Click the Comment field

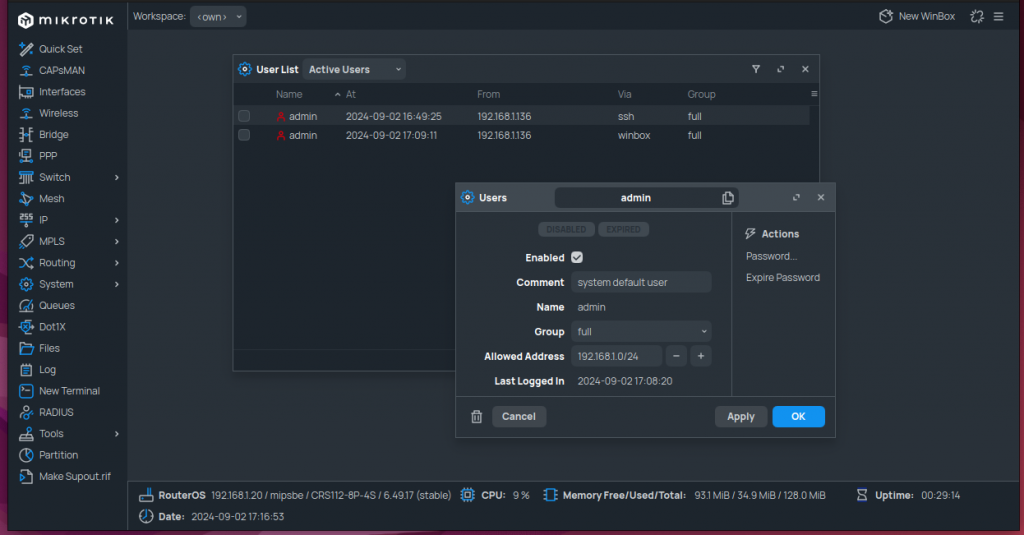[x=641, y=283]
